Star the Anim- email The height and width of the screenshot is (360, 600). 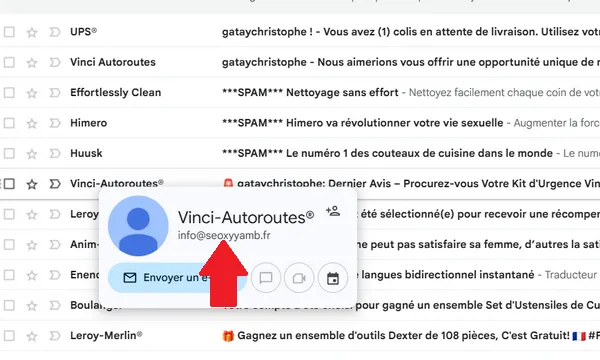[32, 245]
